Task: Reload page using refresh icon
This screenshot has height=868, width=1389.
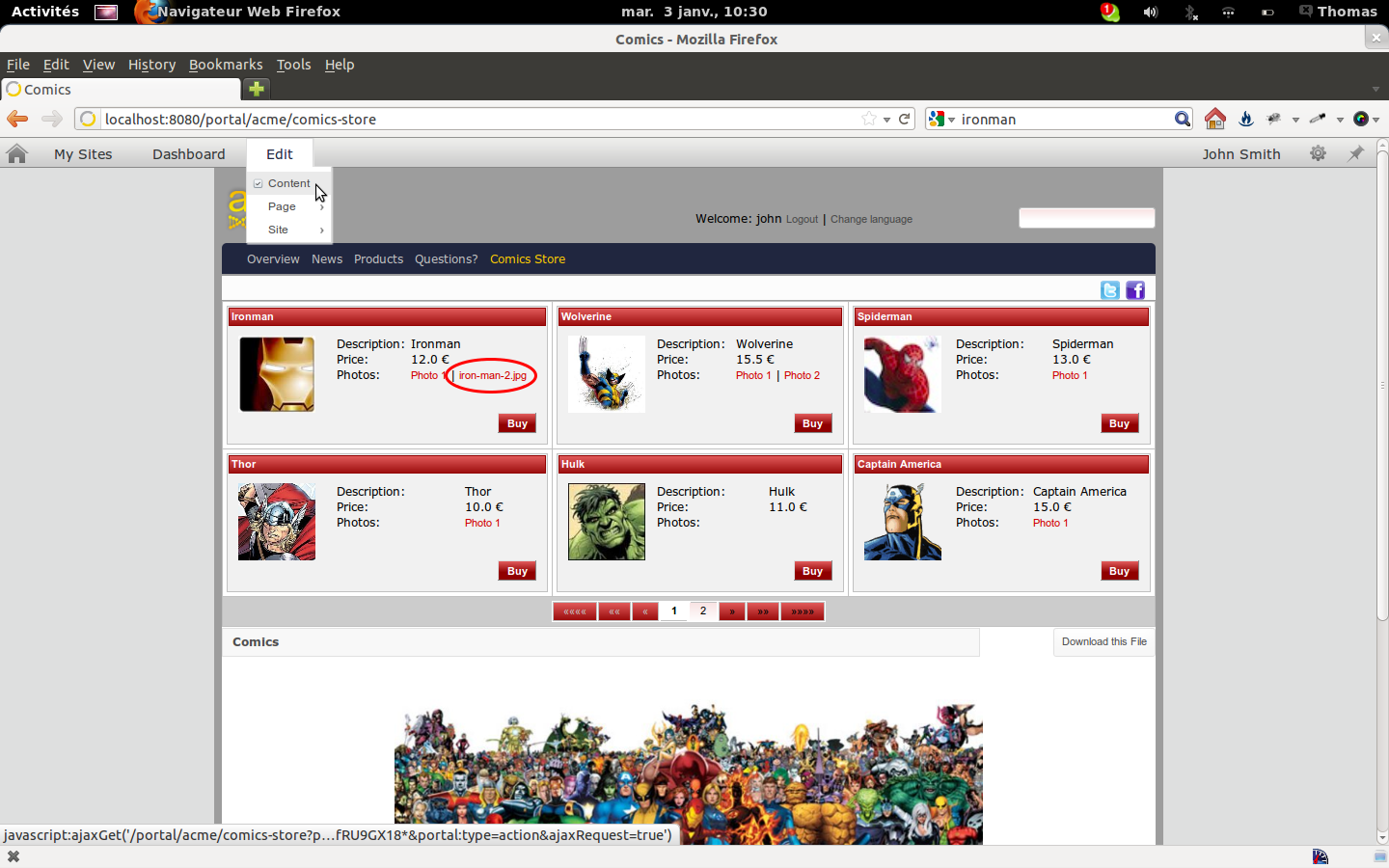Action: click(x=905, y=119)
